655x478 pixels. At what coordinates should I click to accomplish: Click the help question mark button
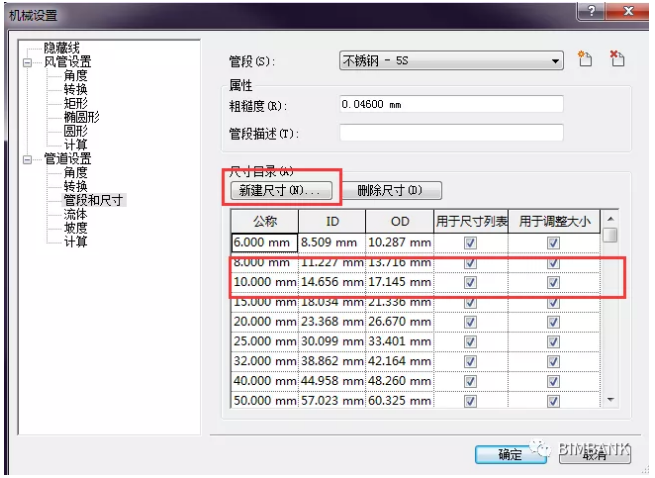click(x=591, y=11)
